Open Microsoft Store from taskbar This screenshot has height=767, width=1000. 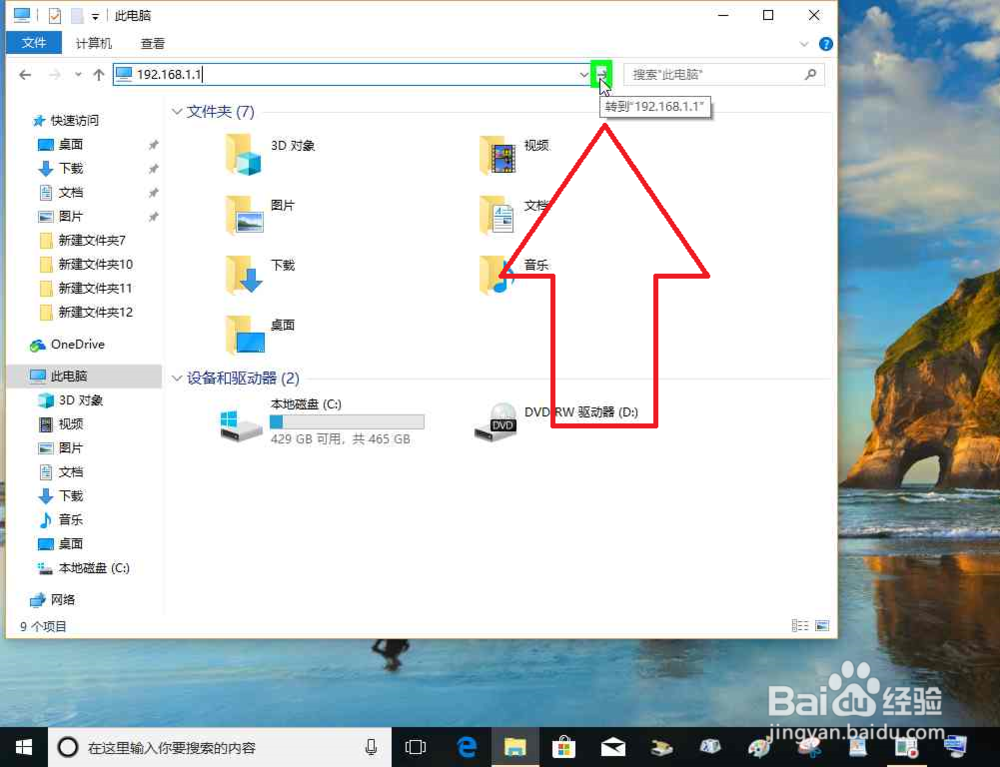(x=564, y=747)
